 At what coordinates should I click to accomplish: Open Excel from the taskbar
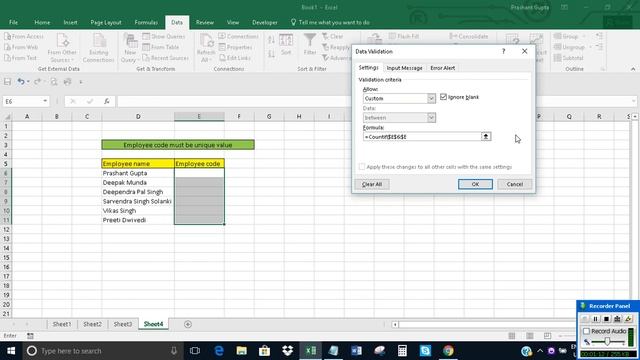point(311,351)
